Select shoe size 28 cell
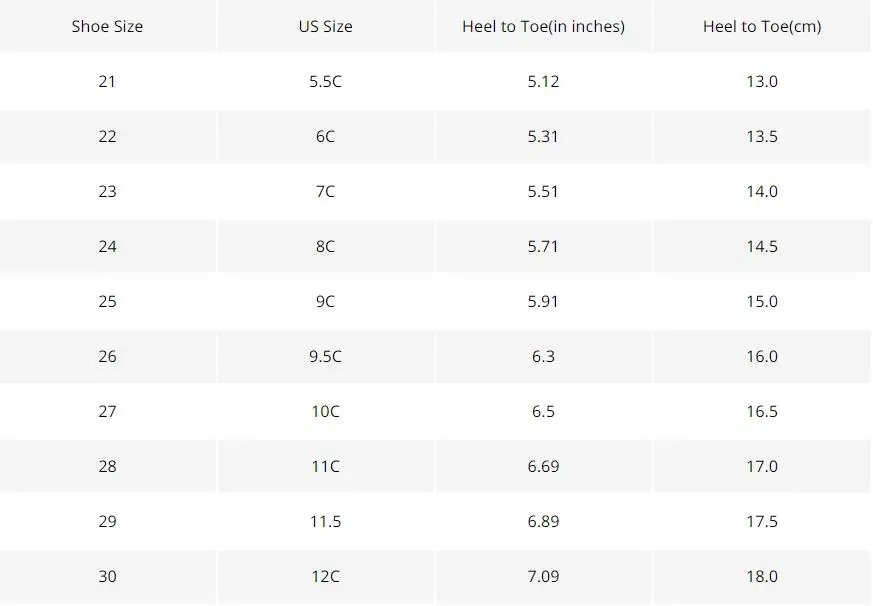Screen dimensions: 873x606 107,467
